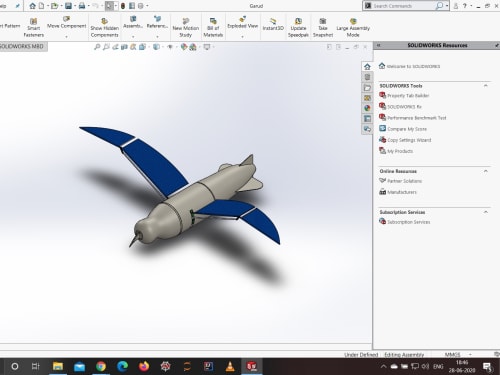
Task: Expand the Move Component dropdown arrow
Action: pos(66,36)
